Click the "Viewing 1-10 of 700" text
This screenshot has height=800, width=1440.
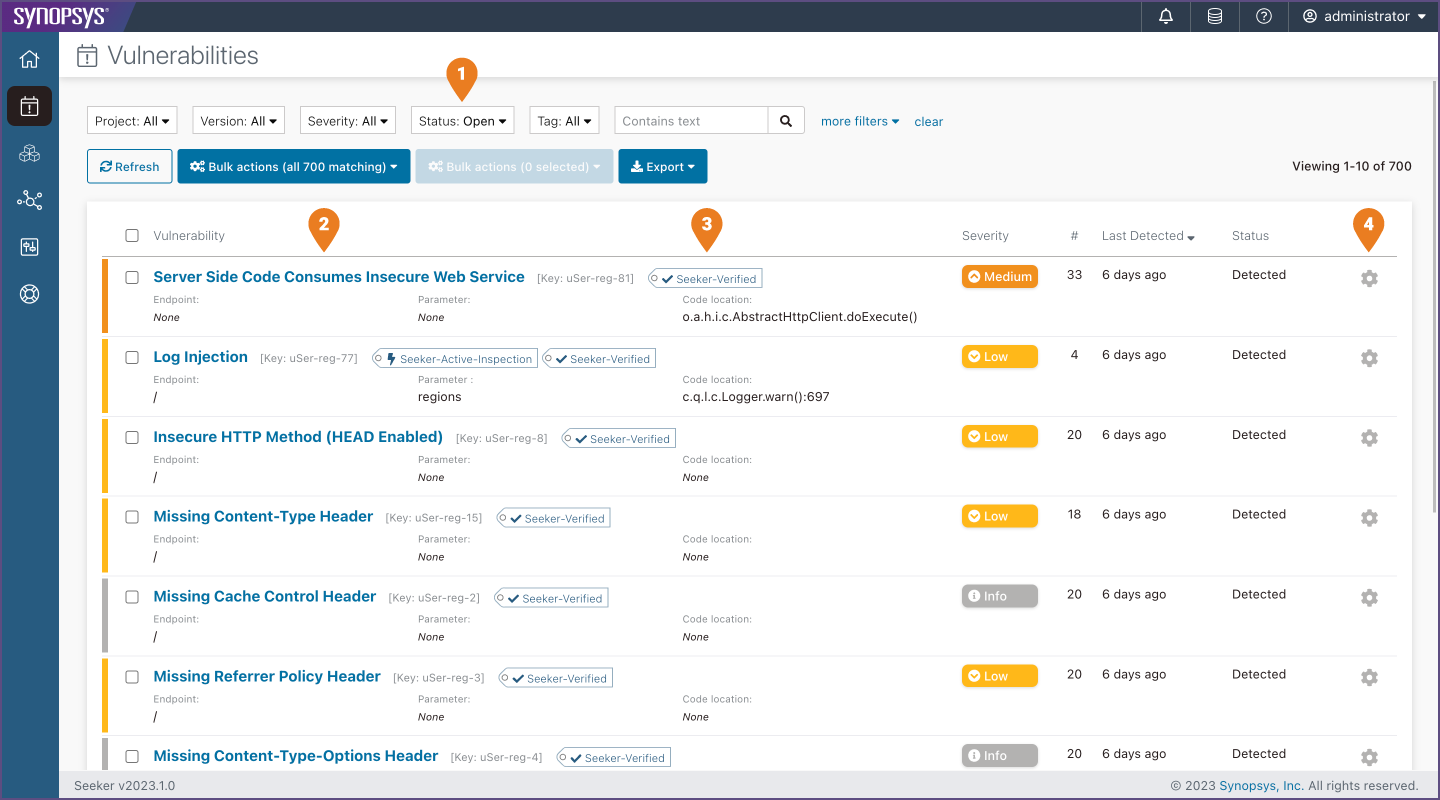[1352, 167]
